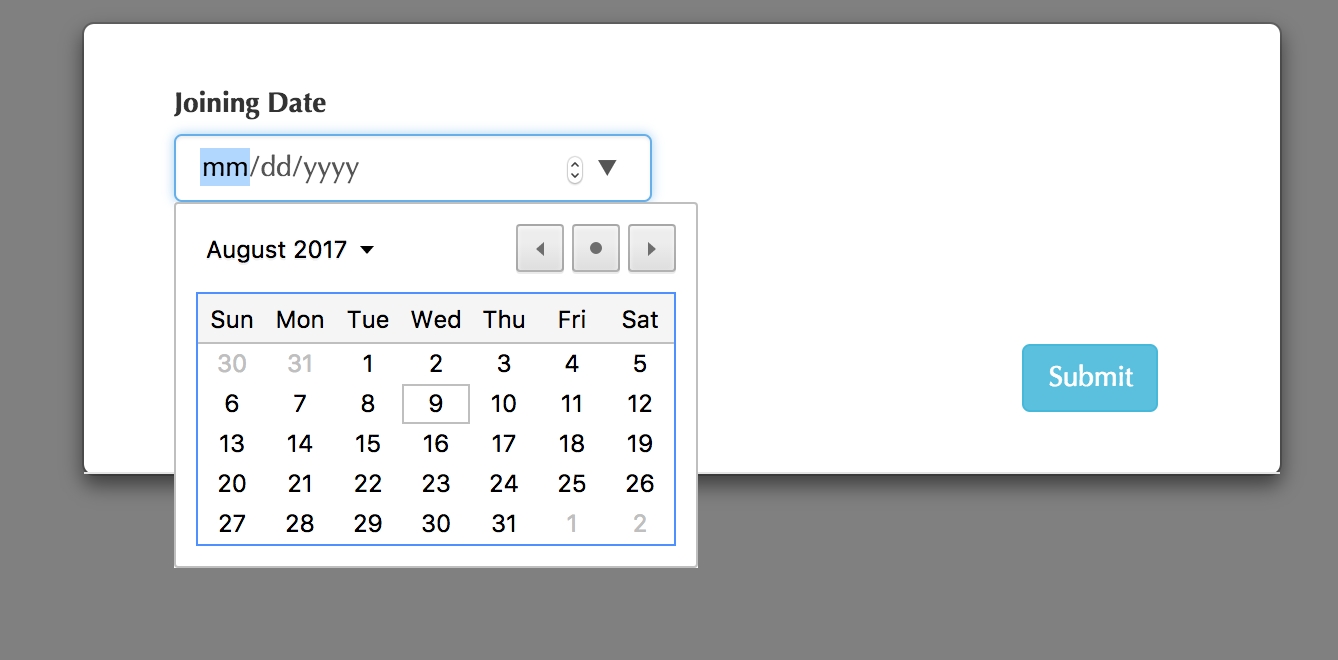Choose Friday August 11
Image resolution: width=1338 pixels, height=660 pixels.
(x=572, y=404)
